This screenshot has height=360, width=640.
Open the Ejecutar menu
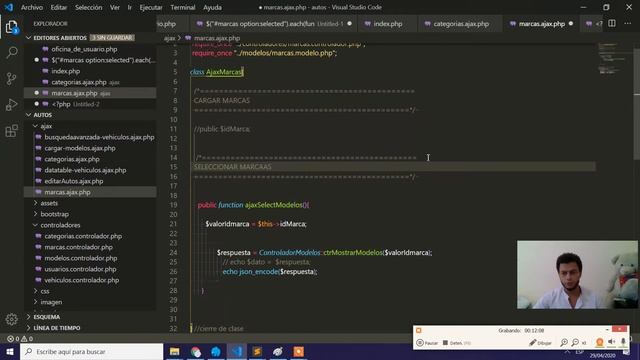pyautogui.click(x=151, y=7)
